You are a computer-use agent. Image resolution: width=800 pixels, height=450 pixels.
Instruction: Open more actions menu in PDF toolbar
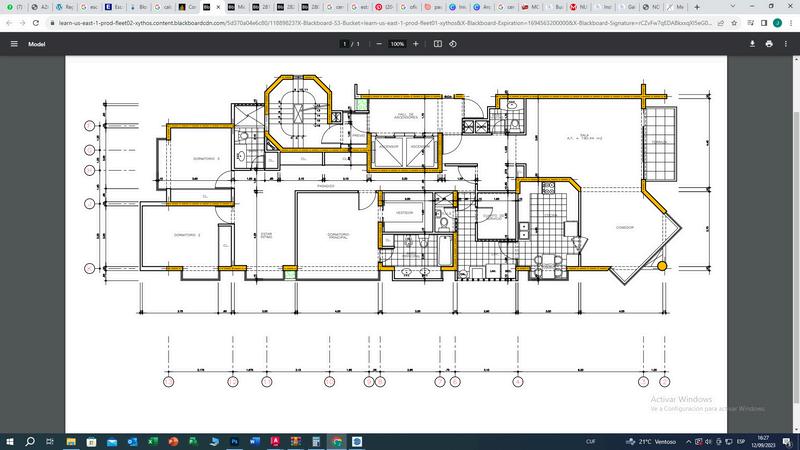pos(786,44)
